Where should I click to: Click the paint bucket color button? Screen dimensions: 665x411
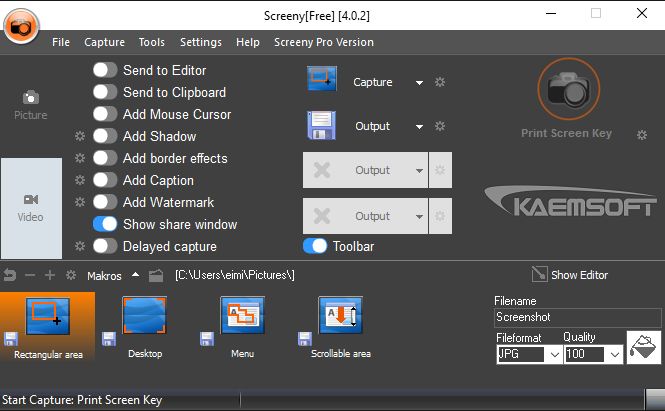(x=644, y=347)
